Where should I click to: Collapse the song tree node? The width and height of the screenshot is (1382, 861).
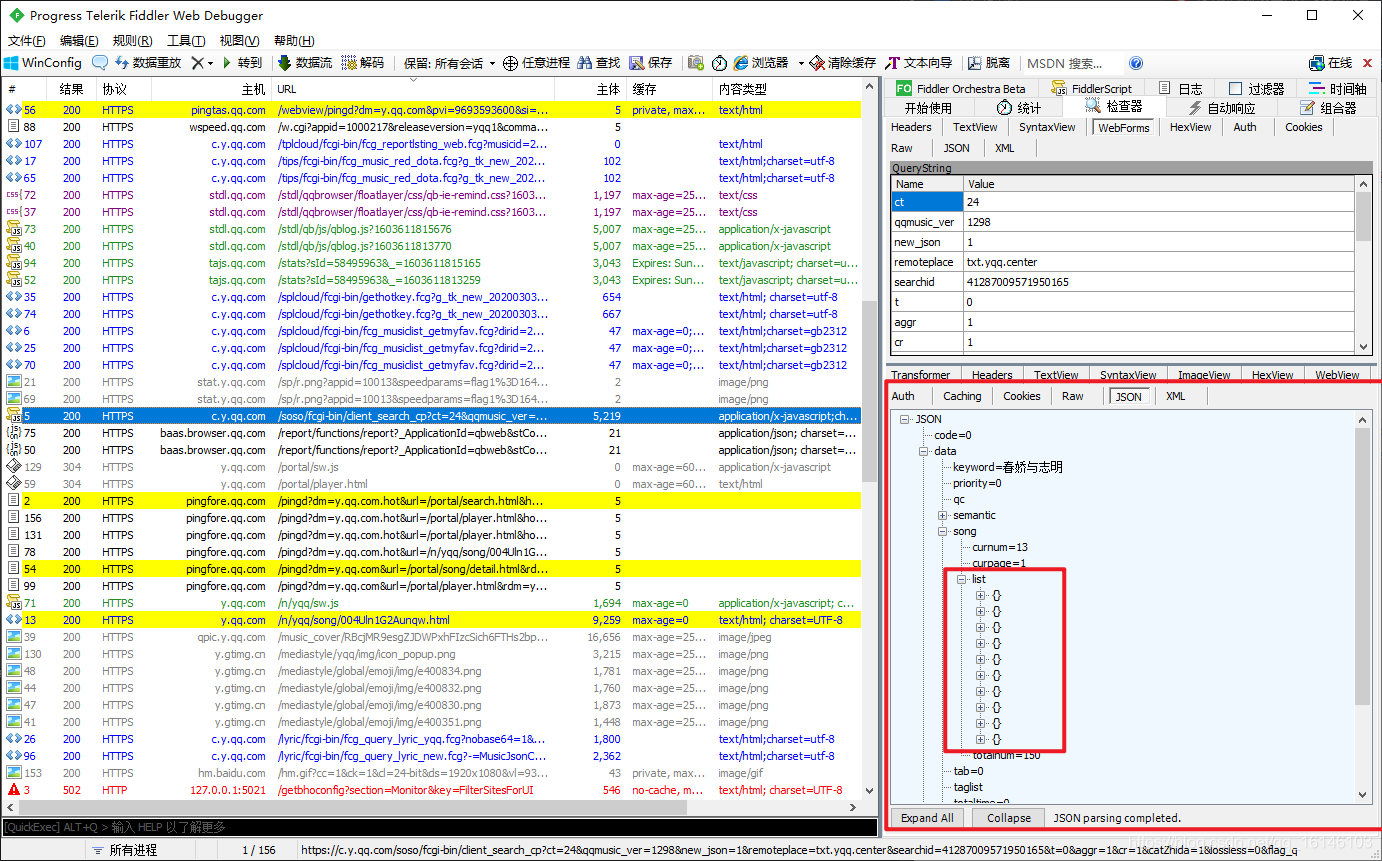coord(943,531)
